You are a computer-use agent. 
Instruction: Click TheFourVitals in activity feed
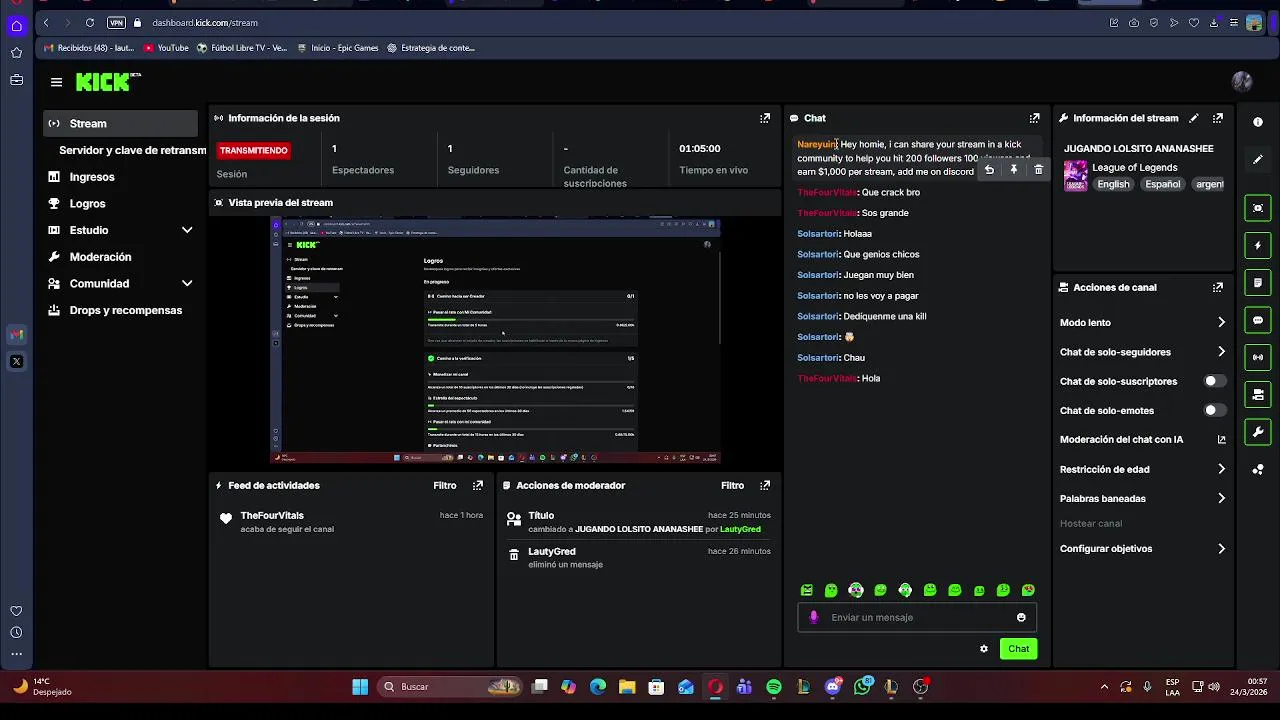point(272,515)
